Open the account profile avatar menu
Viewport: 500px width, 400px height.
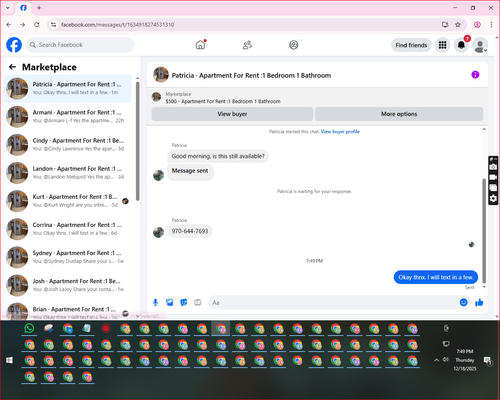point(480,45)
